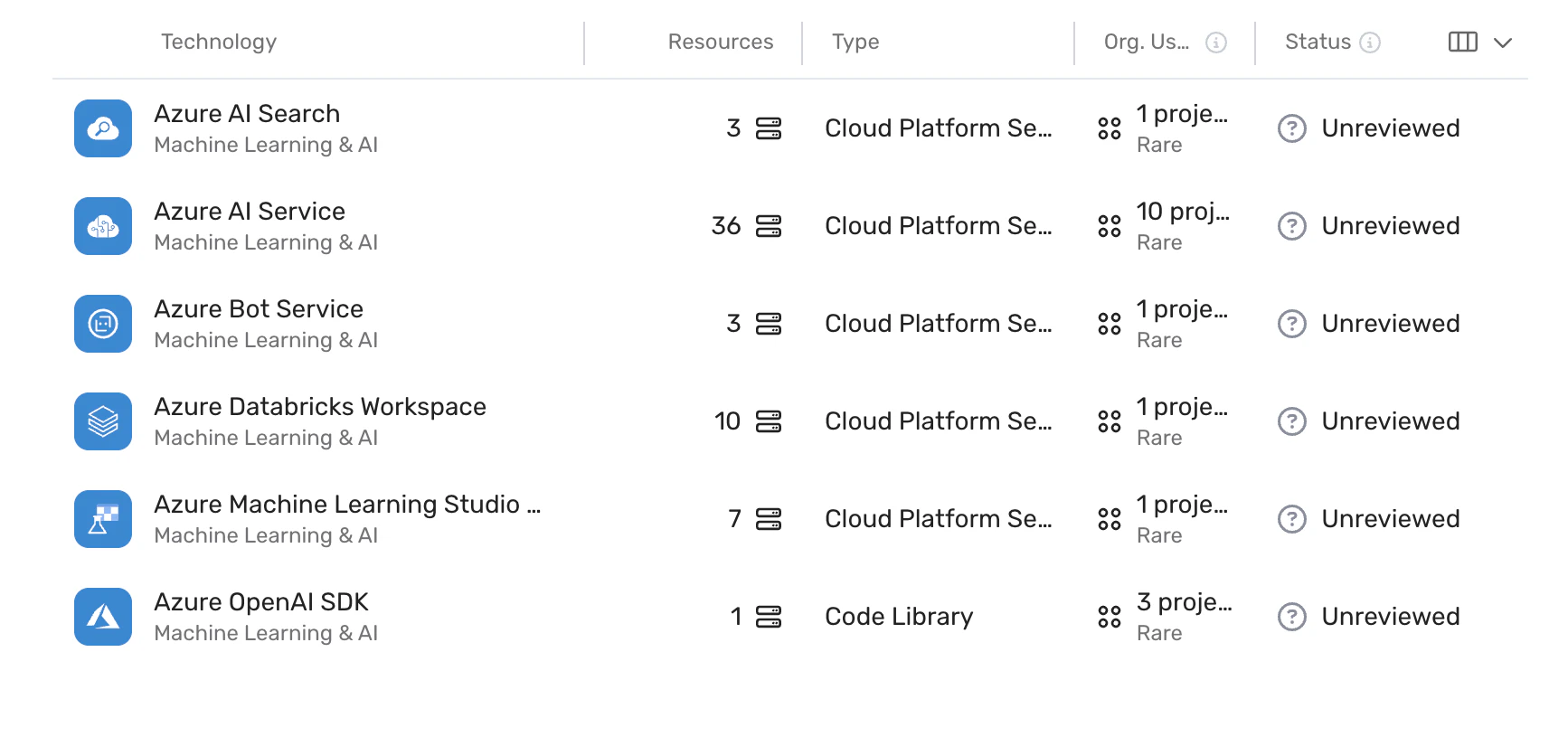Sort by the Technology column header
The height and width of the screenshot is (756, 1568).
tap(219, 42)
